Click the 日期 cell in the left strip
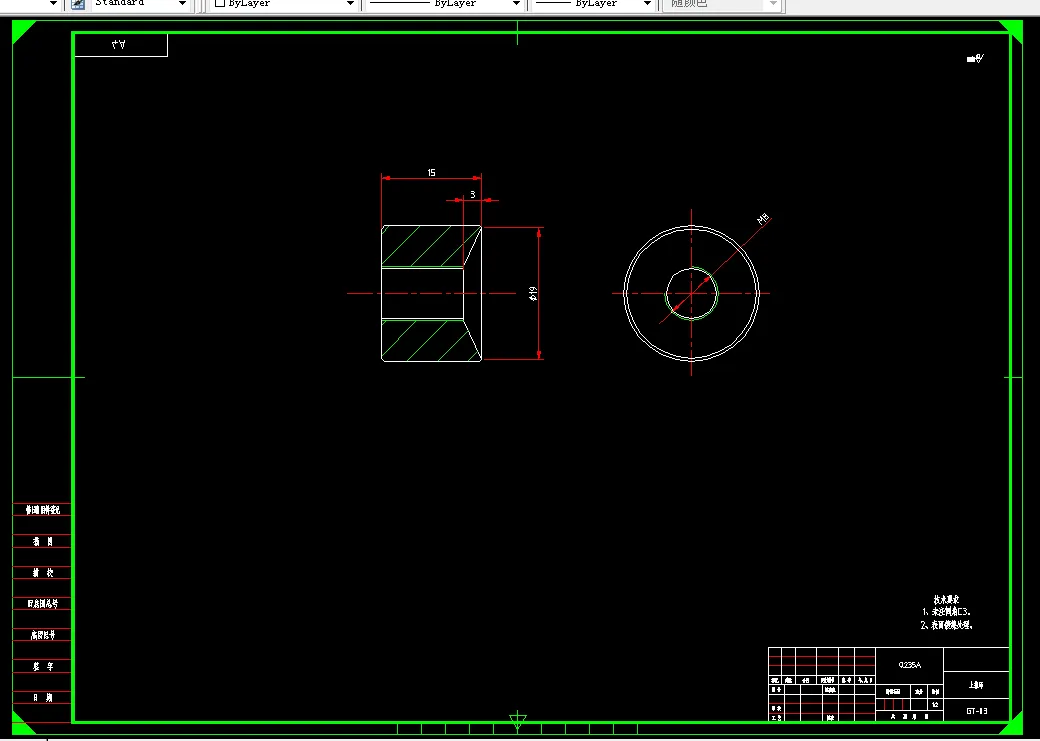 [42, 698]
